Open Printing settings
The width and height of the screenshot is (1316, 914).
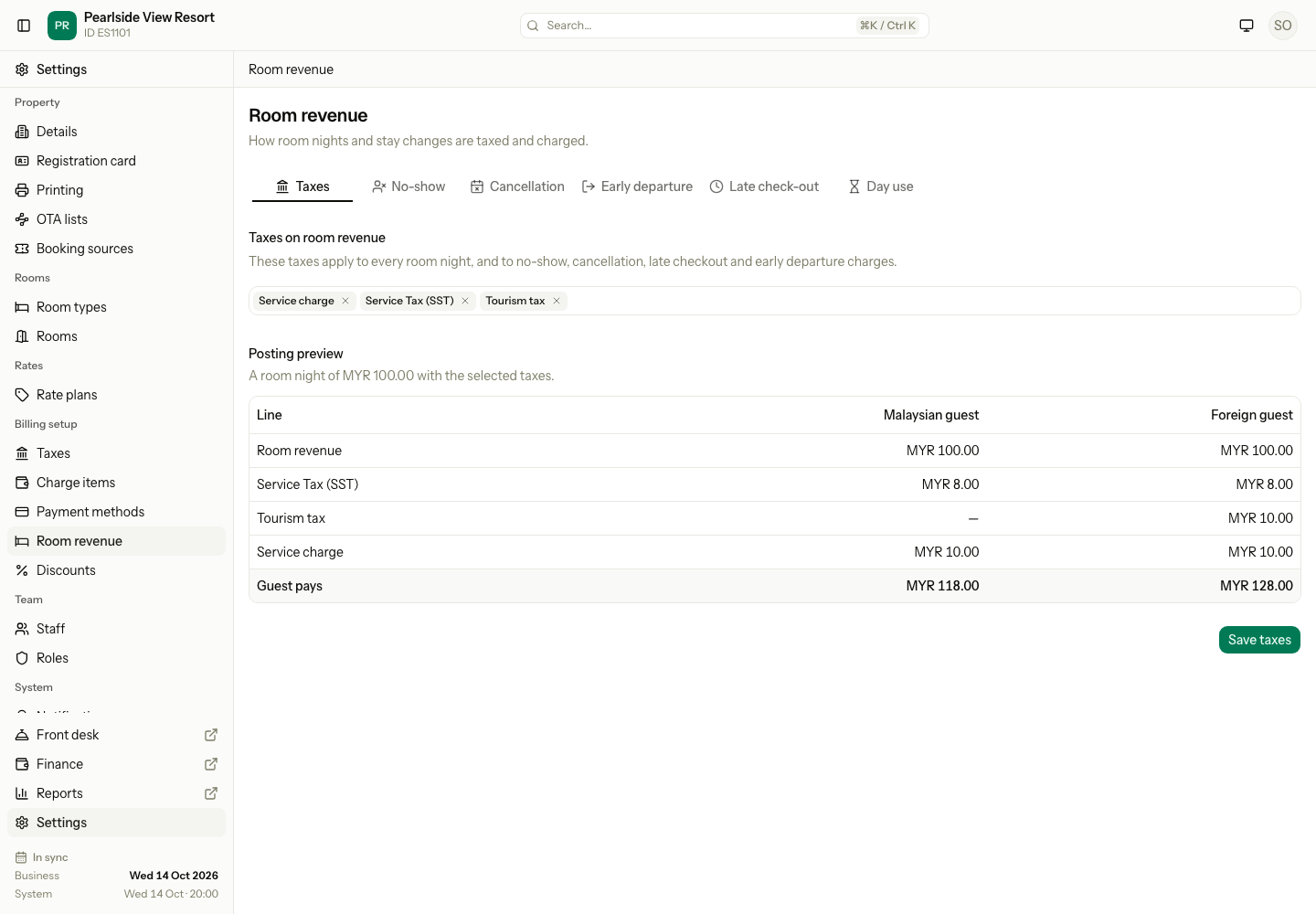[x=117, y=190]
